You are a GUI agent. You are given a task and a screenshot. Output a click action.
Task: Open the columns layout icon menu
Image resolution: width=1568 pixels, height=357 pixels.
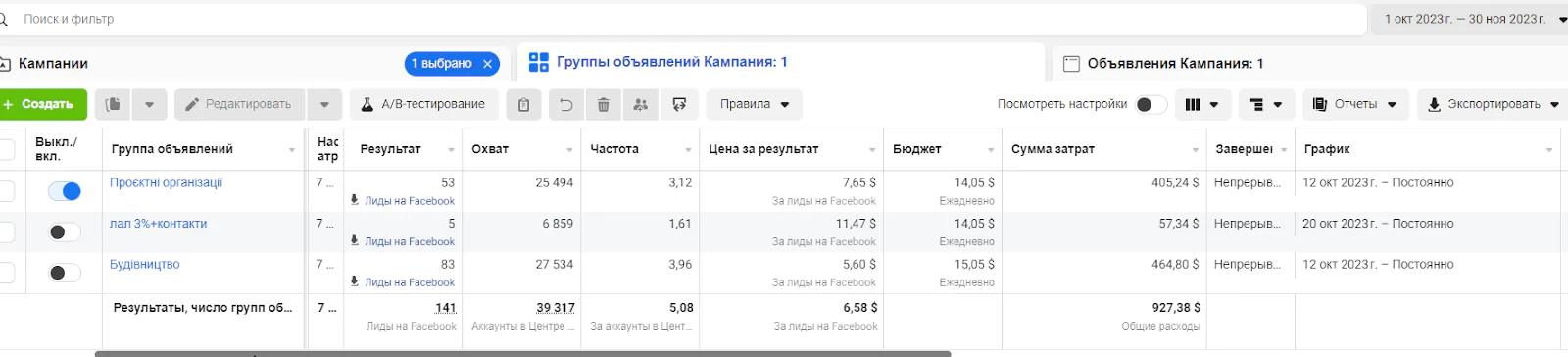click(x=1201, y=104)
